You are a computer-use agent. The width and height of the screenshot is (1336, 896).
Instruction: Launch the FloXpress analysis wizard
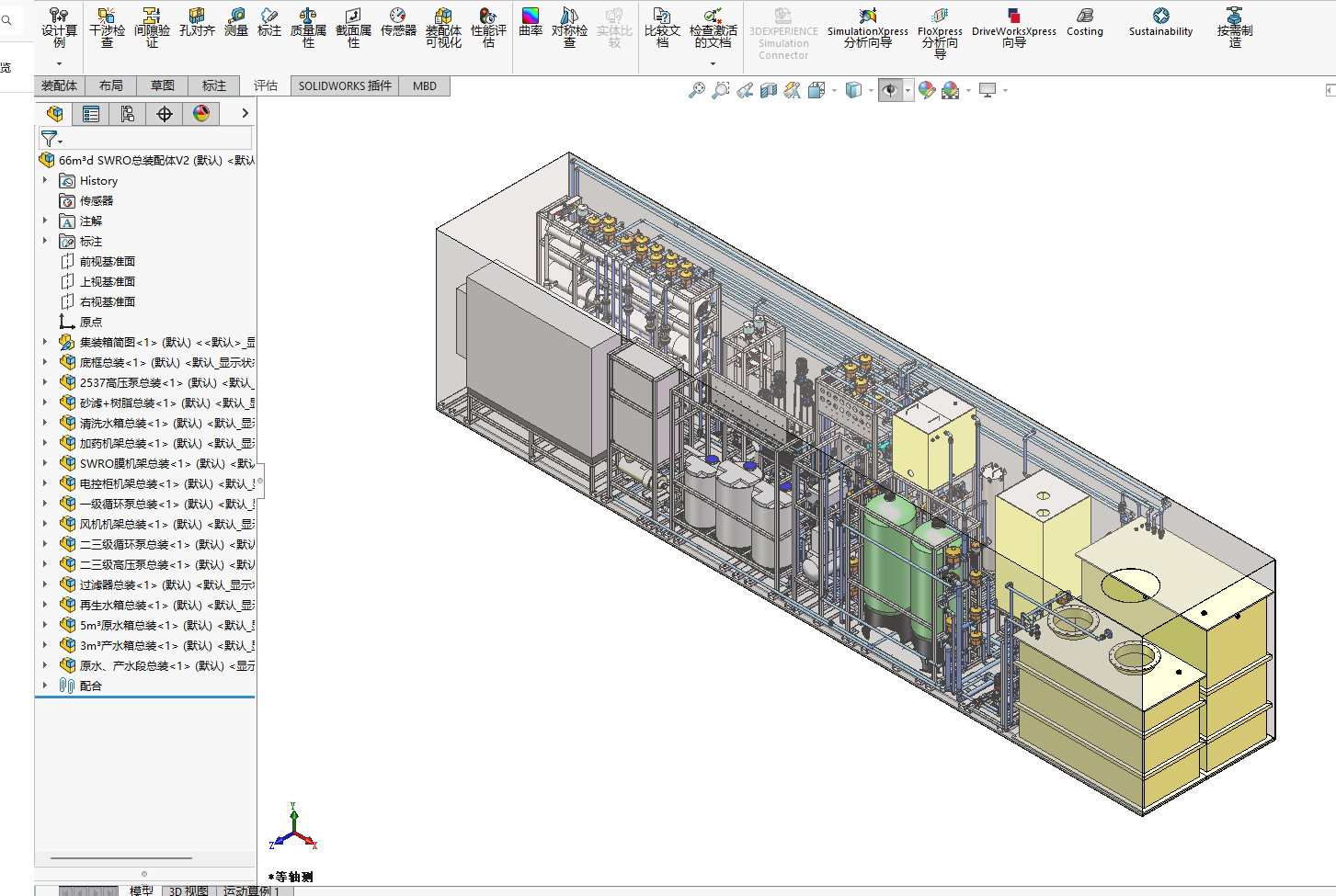click(940, 33)
